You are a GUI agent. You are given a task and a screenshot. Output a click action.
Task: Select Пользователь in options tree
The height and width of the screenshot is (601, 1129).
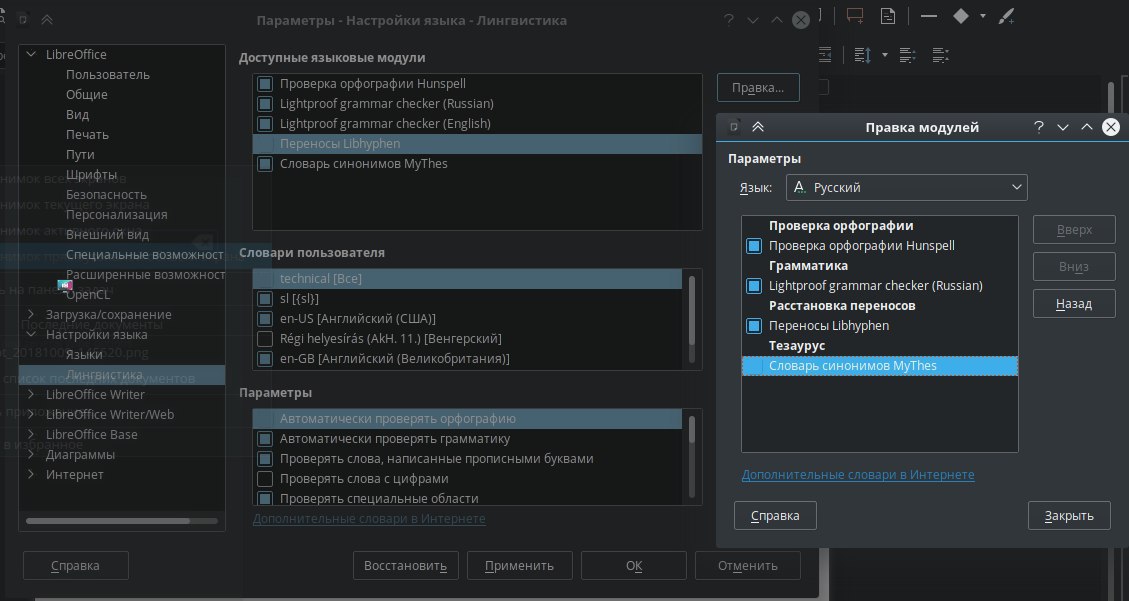108,75
